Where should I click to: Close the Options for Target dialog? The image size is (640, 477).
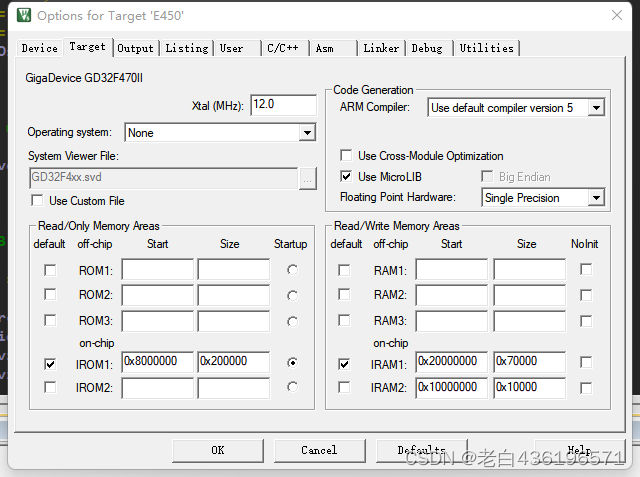617,15
